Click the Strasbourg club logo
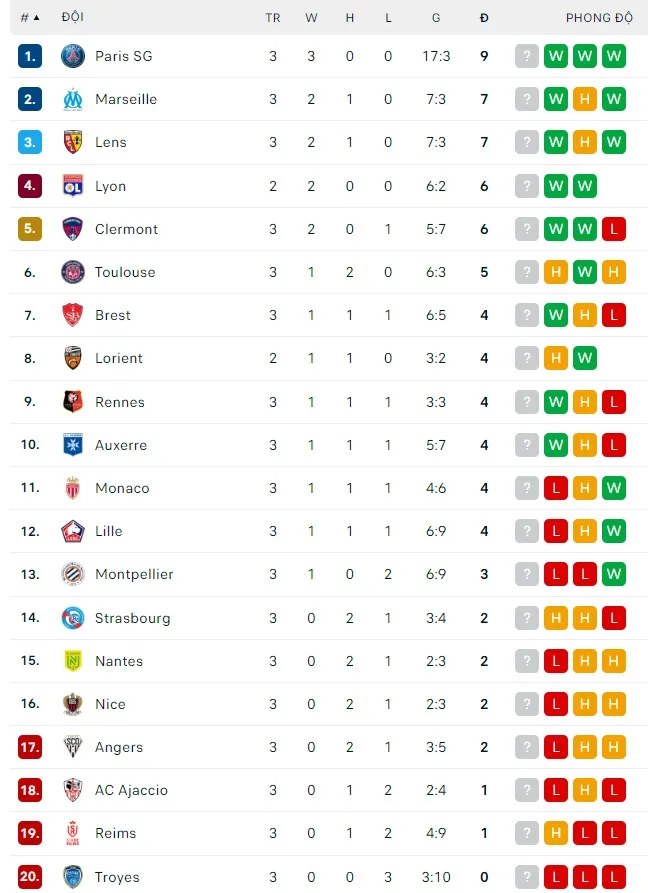The image size is (648, 893). (x=73, y=618)
